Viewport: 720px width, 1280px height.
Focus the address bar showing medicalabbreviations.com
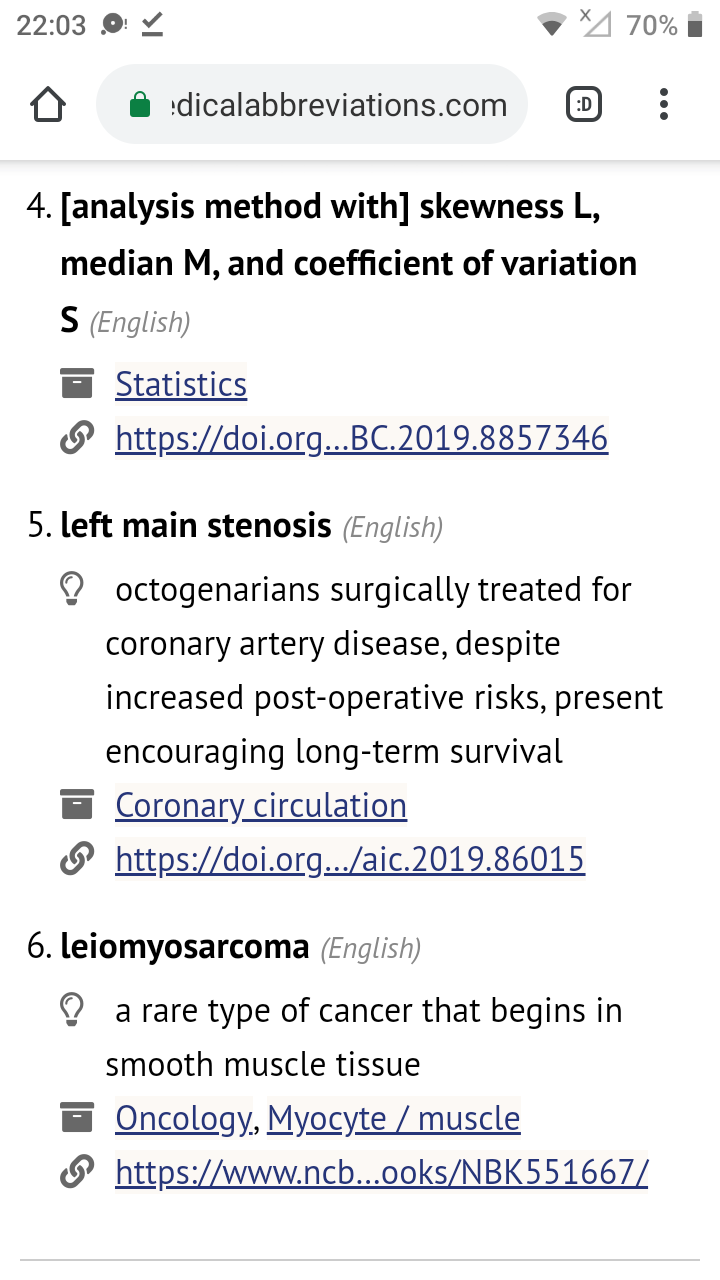[311, 104]
